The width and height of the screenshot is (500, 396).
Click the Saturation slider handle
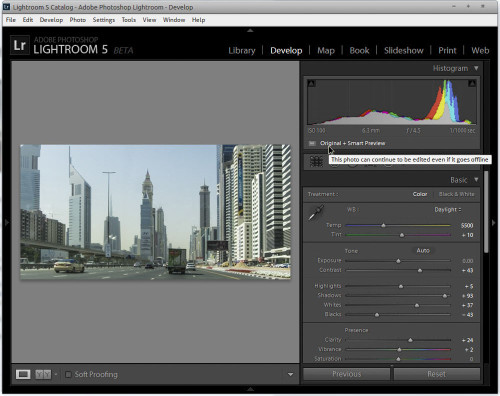pyautogui.click(x=398, y=359)
